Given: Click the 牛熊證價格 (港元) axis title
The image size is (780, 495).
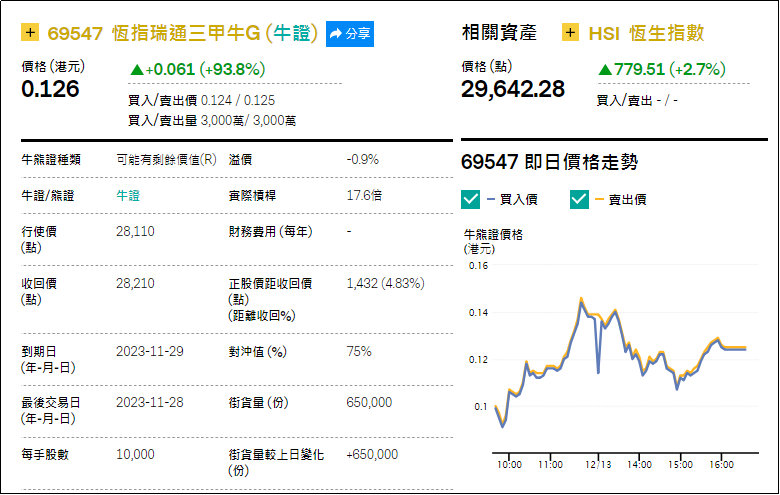Looking at the screenshot, I should pyautogui.click(x=493, y=242).
